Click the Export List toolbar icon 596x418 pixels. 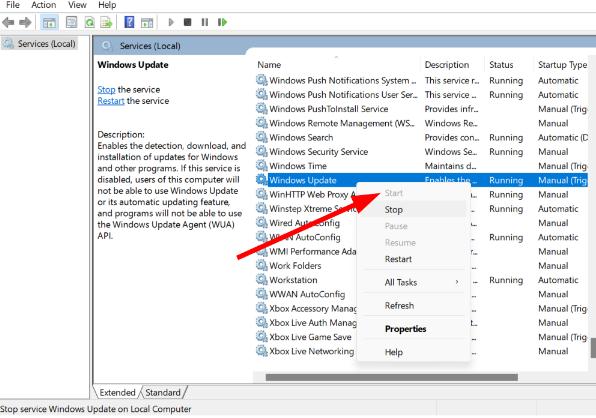[106, 22]
